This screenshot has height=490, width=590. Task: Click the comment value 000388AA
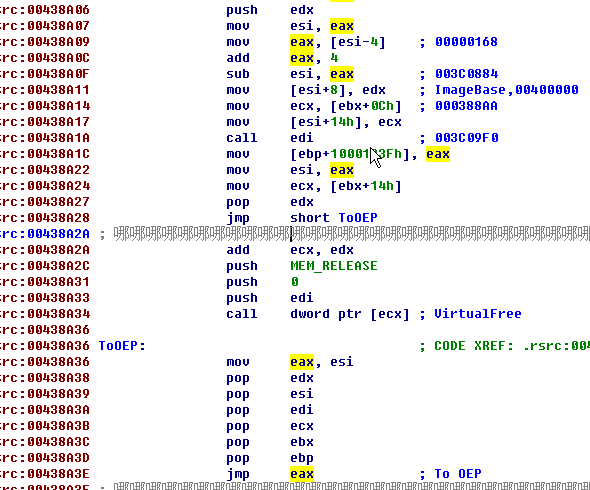[466, 106]
